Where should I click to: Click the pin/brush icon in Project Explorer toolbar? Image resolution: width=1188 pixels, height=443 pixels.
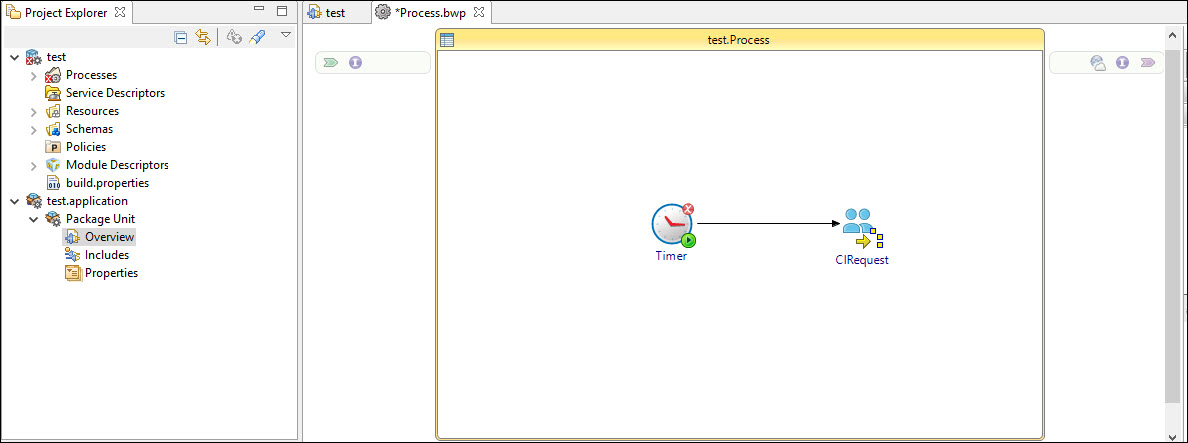click(x=257, y=37)
